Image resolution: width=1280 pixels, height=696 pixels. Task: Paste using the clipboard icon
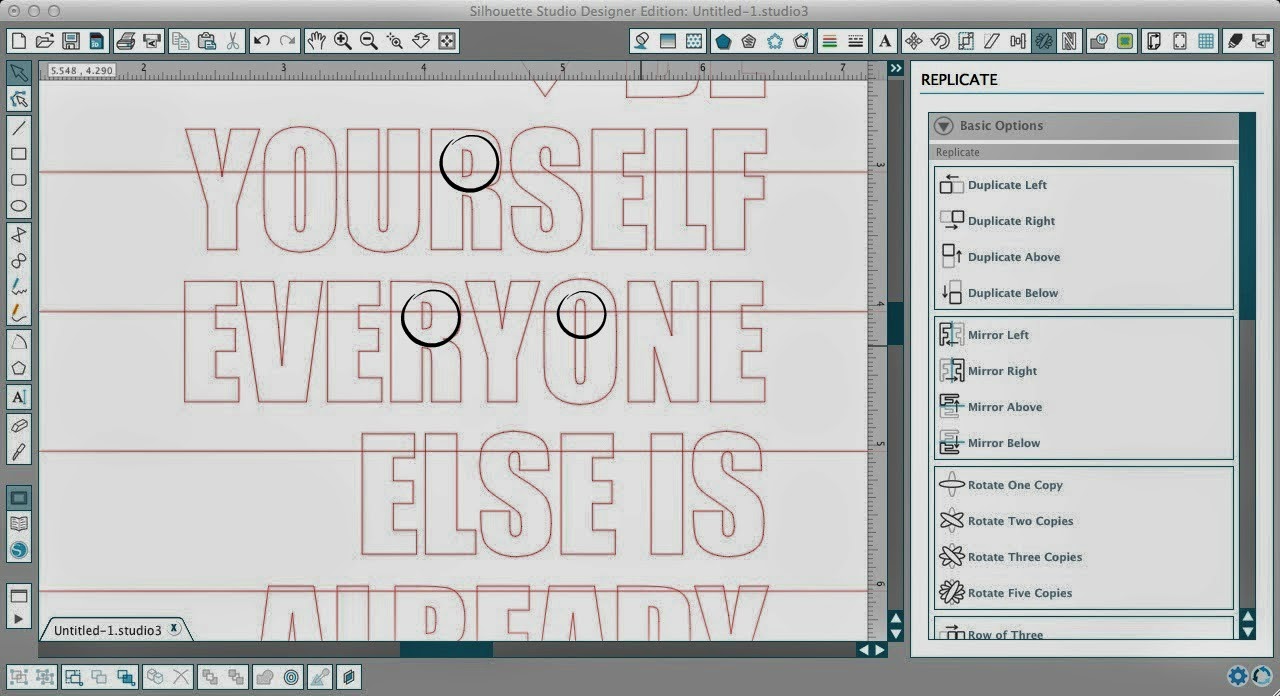pyautogui.click(x=207, y=41)
